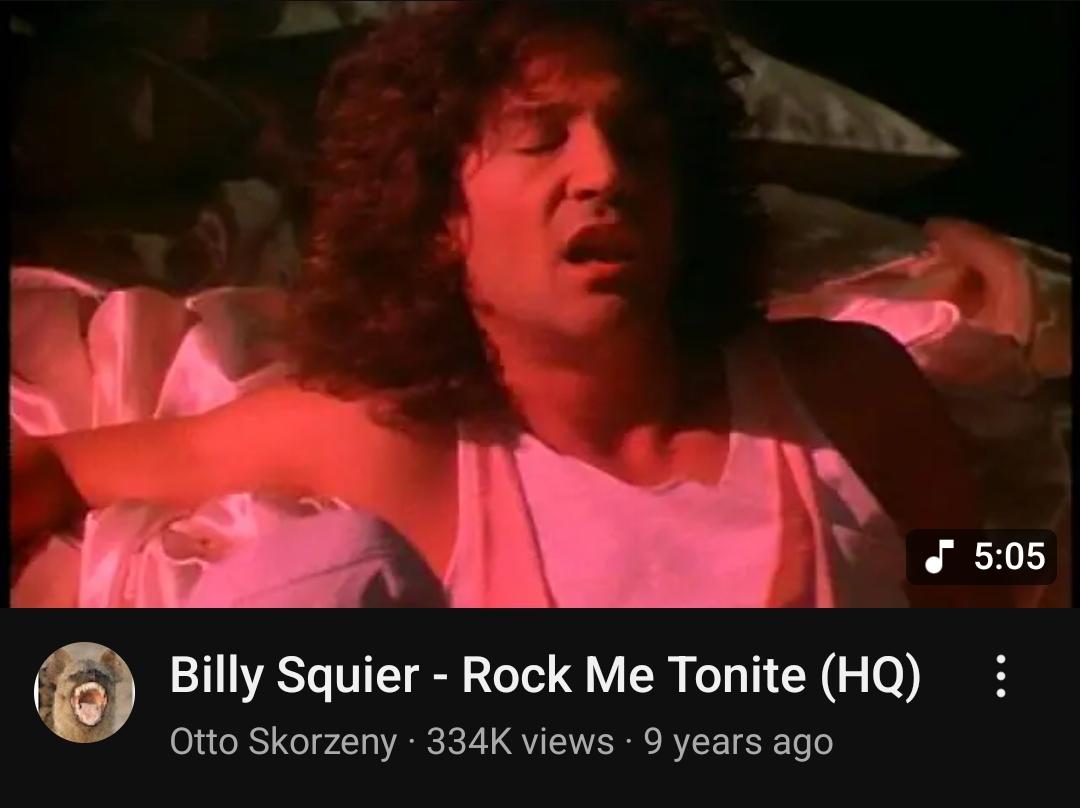The image size is (1080, 808).
Task: Click the 5:05 duration badge
Action: 981,557
